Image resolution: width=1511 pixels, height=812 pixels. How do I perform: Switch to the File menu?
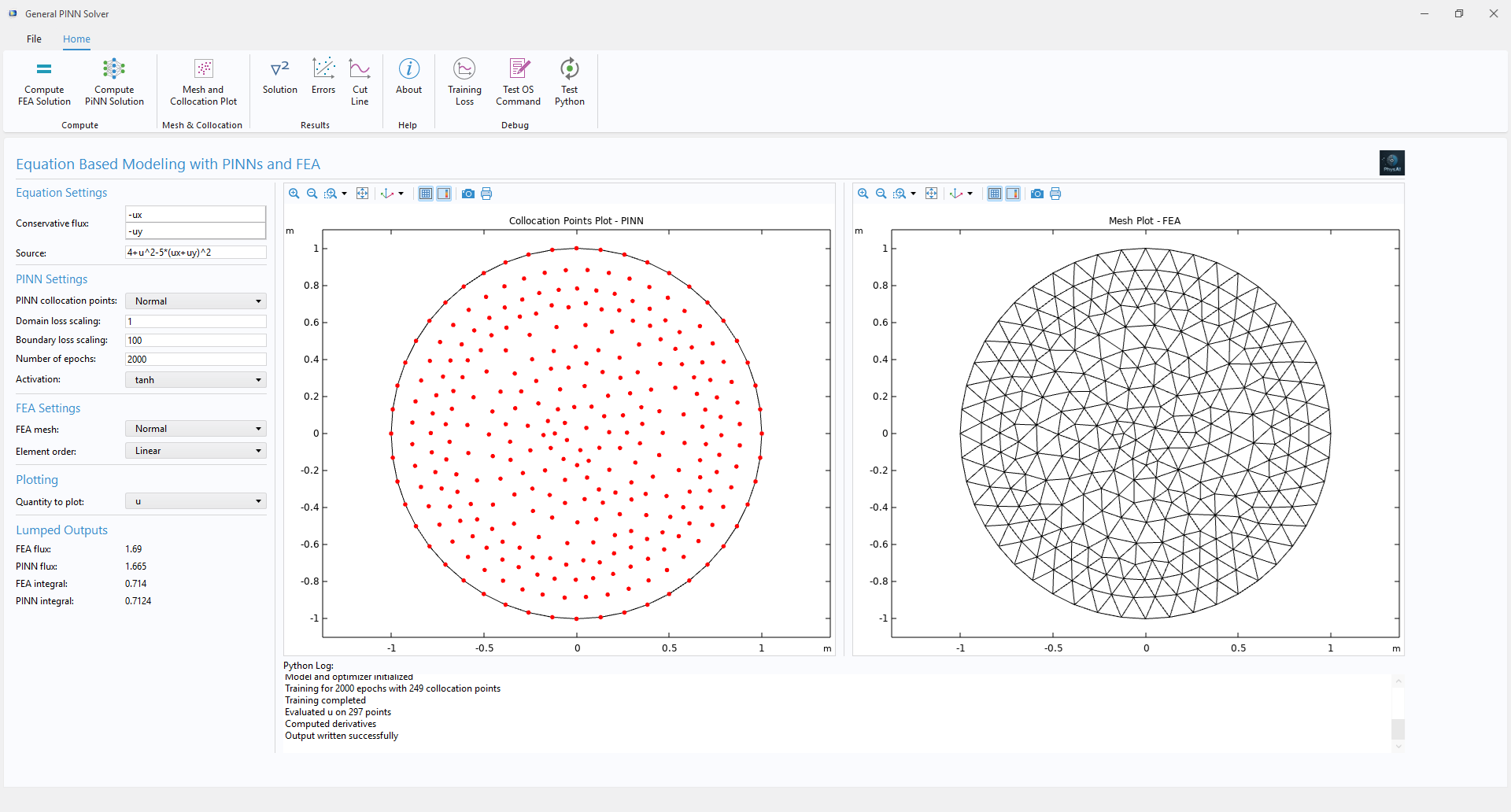pyautogui.click(x=34, y=39)
